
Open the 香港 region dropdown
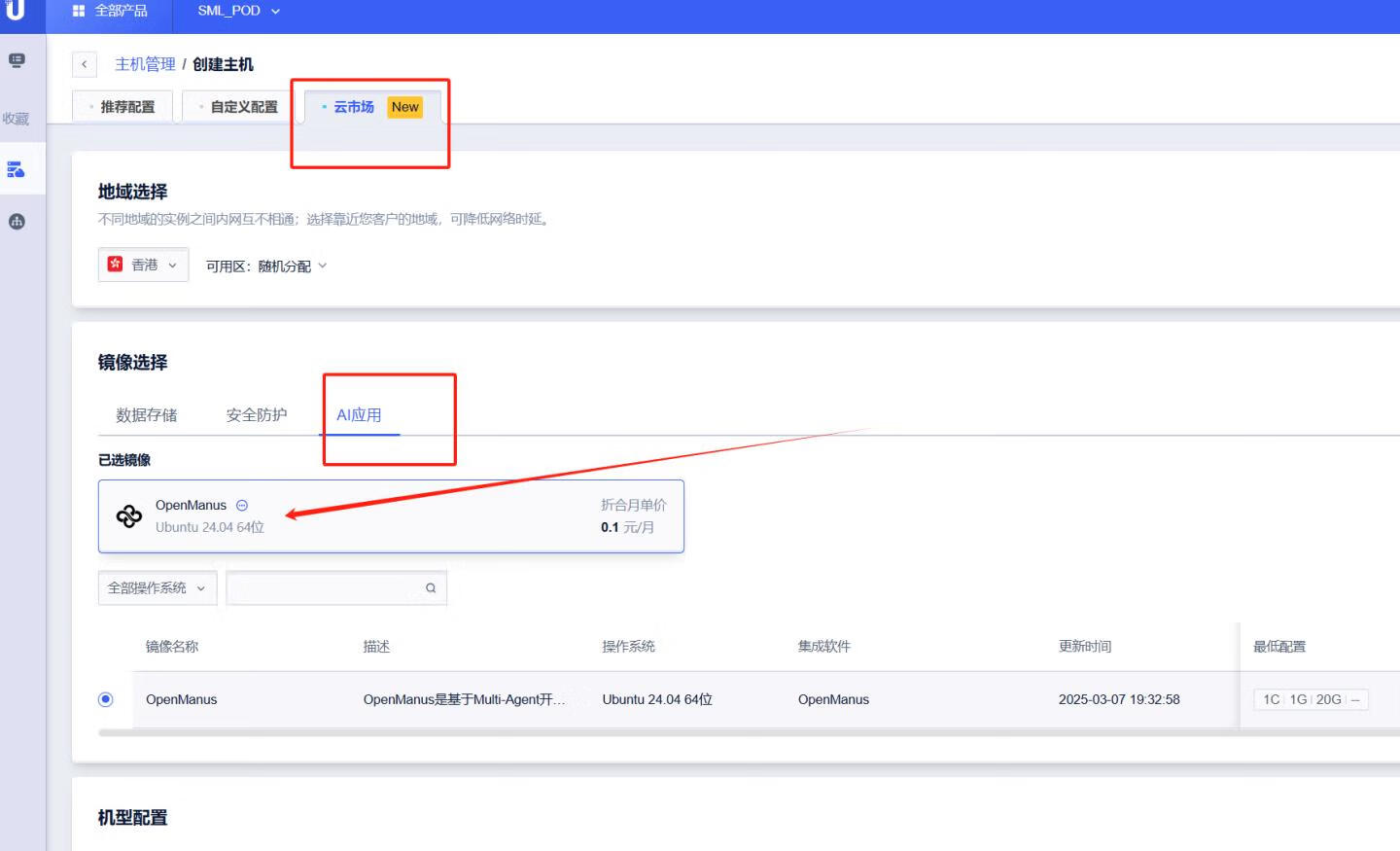coord(143,265)
